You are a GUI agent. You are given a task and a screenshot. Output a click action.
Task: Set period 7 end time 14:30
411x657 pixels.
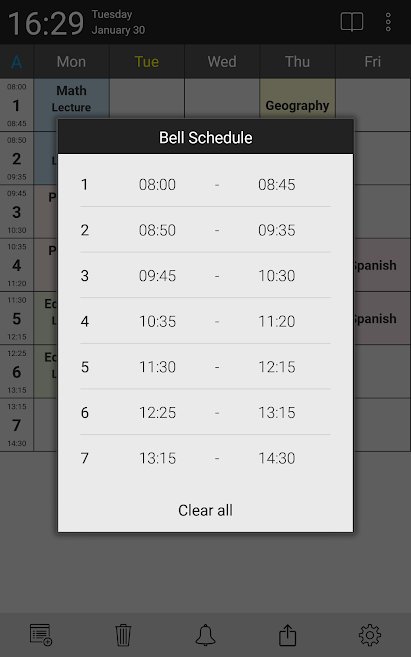pos(277,458)
